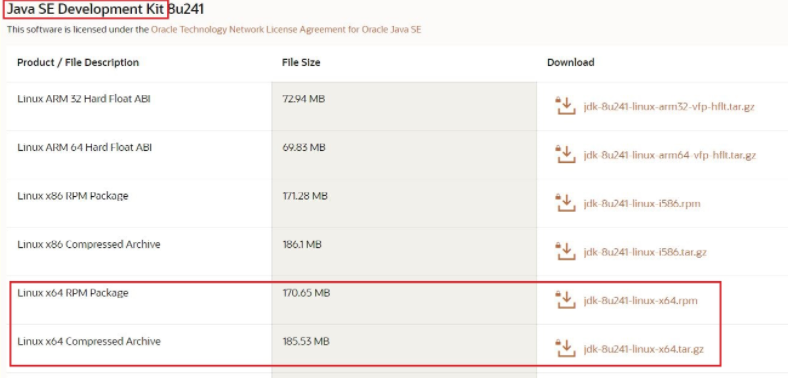
Task: Click download icon for jdk-8u241-linux-x64.rpm
Action: click(x=565, y=301)
